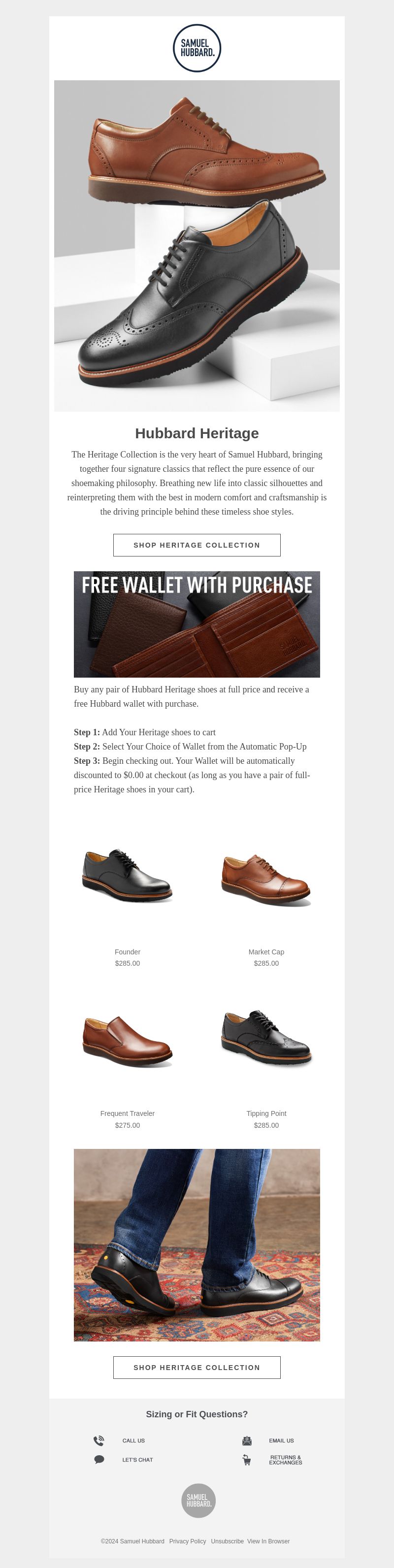Screen dimensions: 394x1568
Task: Click the bottom Shop Heritage Collection button
Action: [197, 1367]
